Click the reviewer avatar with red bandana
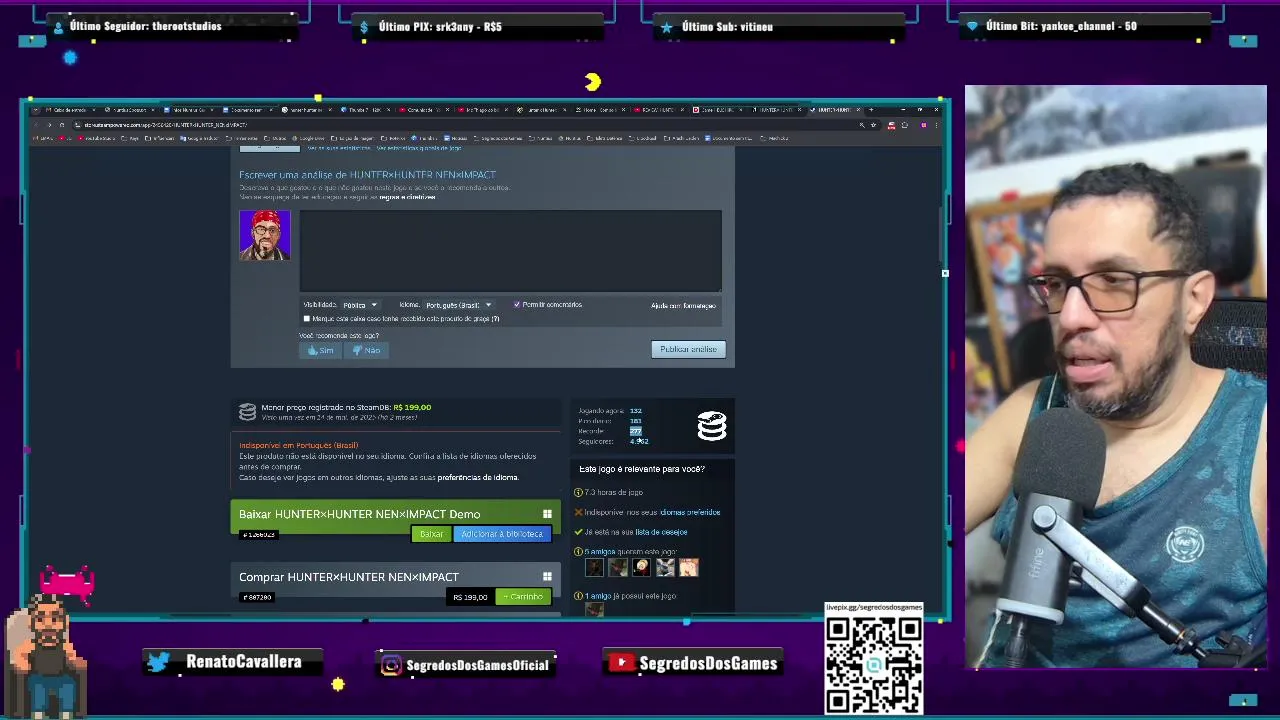 pos(265,235)
